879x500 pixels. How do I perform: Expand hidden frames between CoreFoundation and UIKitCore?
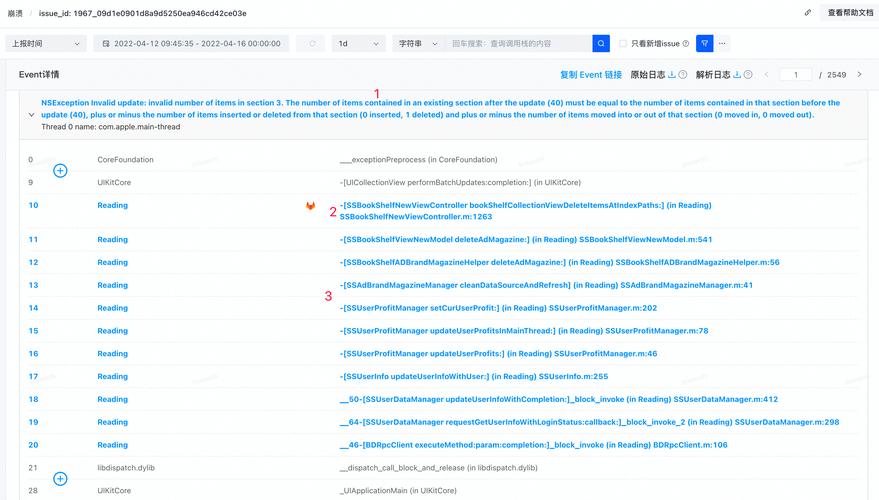[60, 171]
